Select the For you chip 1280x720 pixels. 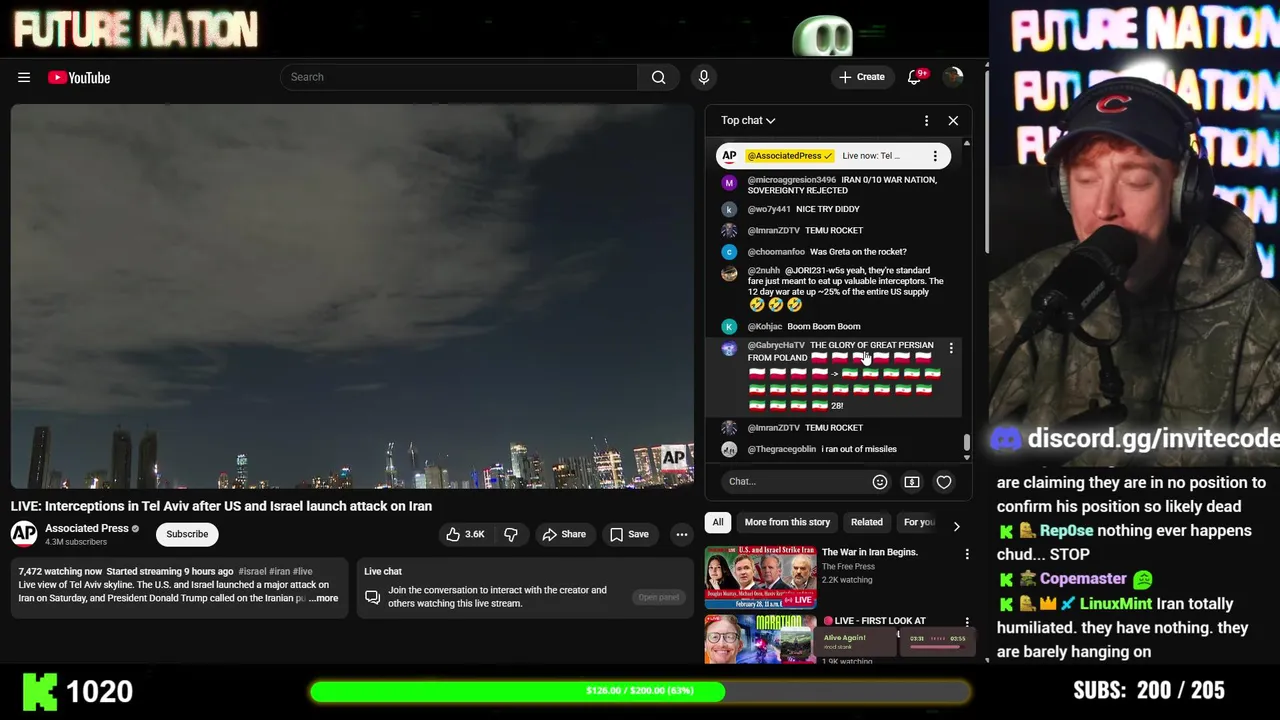coord(918,522)
